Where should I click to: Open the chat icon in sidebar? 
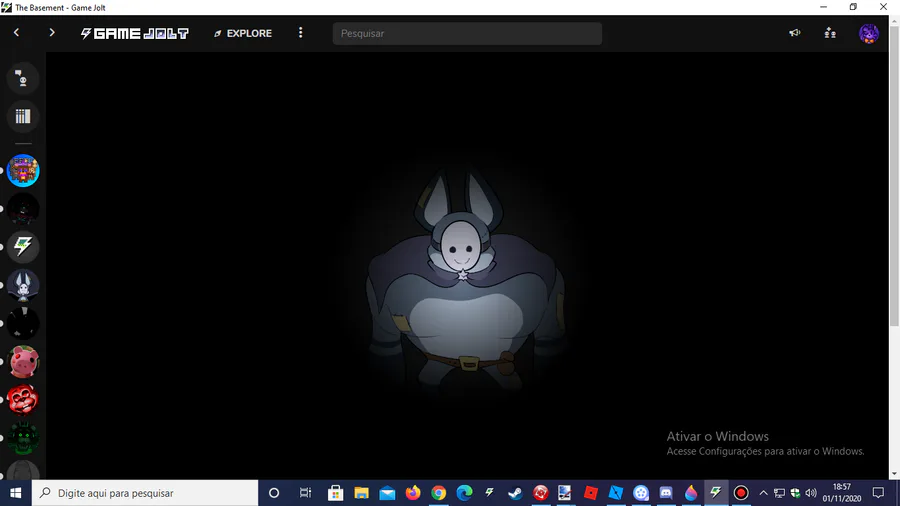[x=23, y=78]
